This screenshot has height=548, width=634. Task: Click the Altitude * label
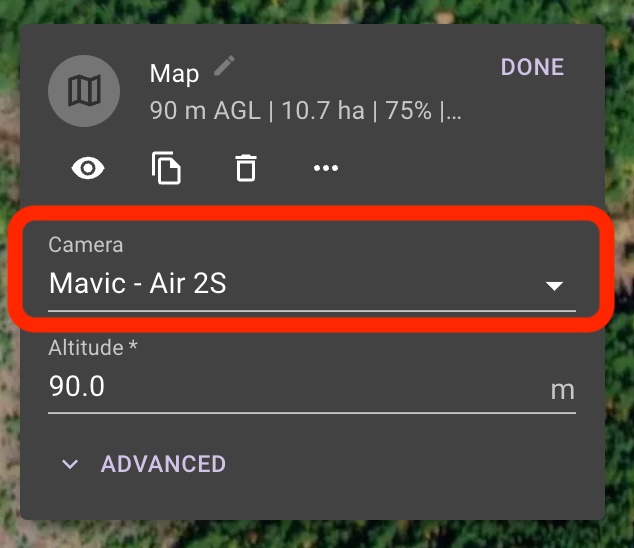[x=93, y=347]
